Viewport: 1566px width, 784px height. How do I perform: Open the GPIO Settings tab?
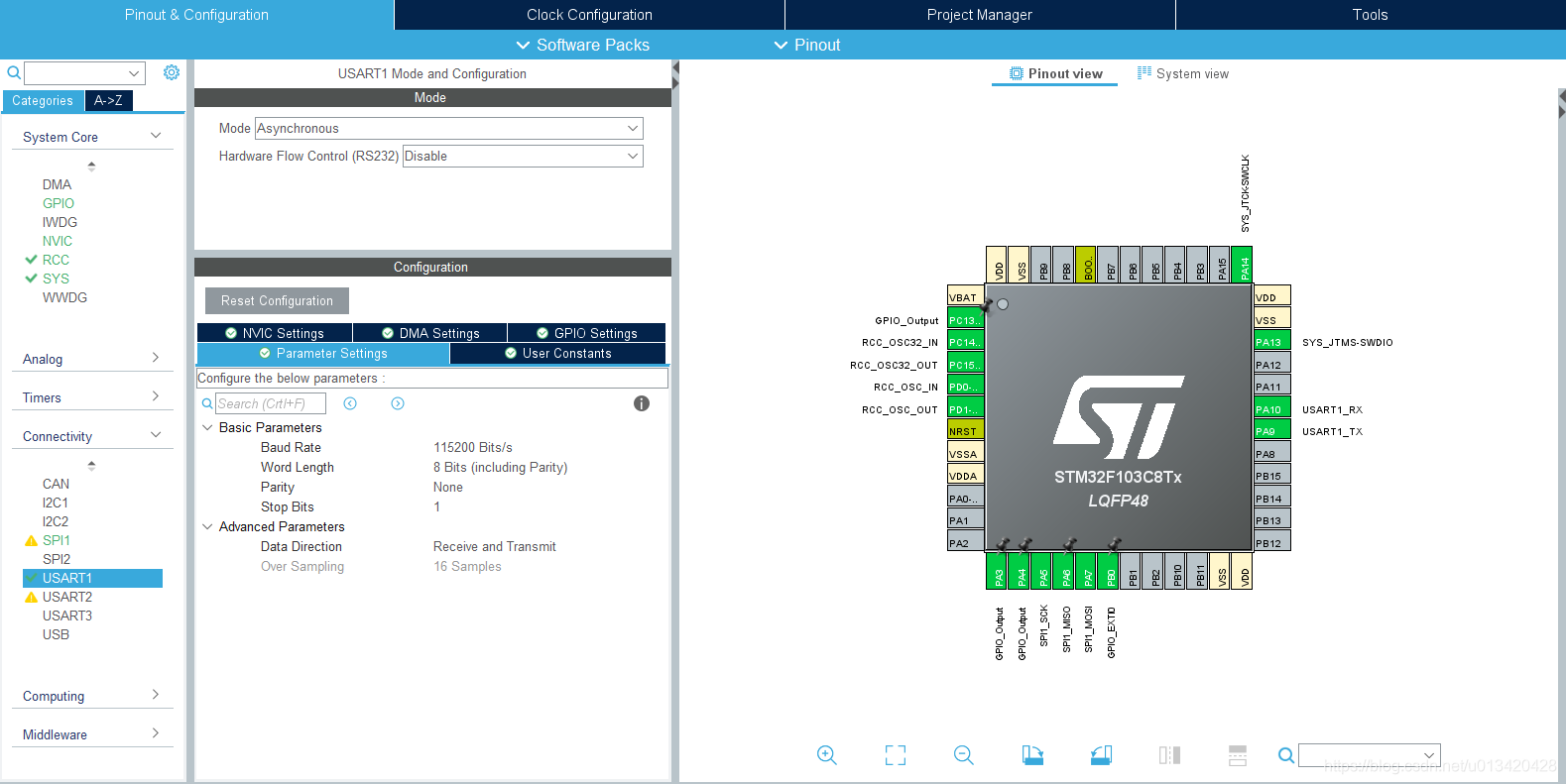[x=586, y=333]
